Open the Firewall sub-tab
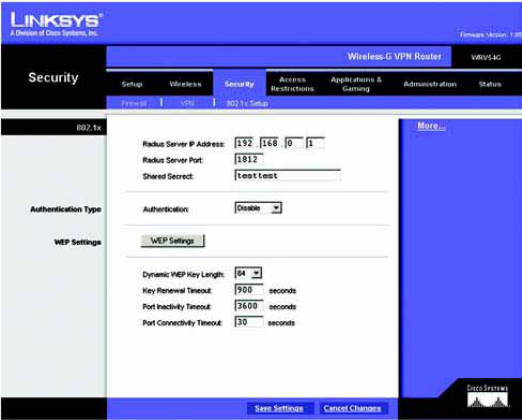522x420 pixels. [x=134, y=103]
